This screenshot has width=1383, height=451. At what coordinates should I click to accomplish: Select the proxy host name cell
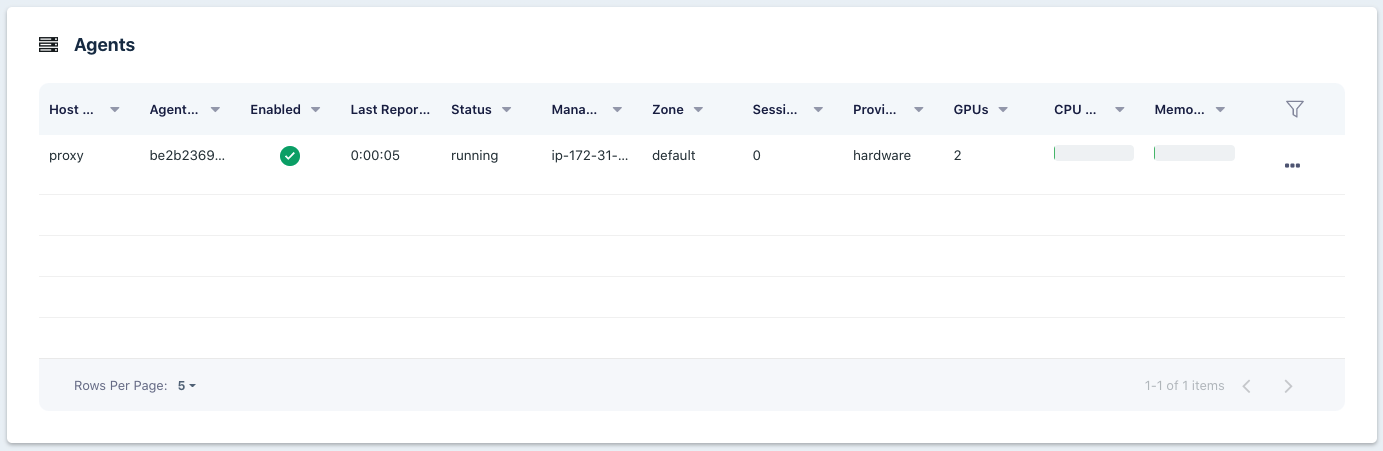click(66, 156)
